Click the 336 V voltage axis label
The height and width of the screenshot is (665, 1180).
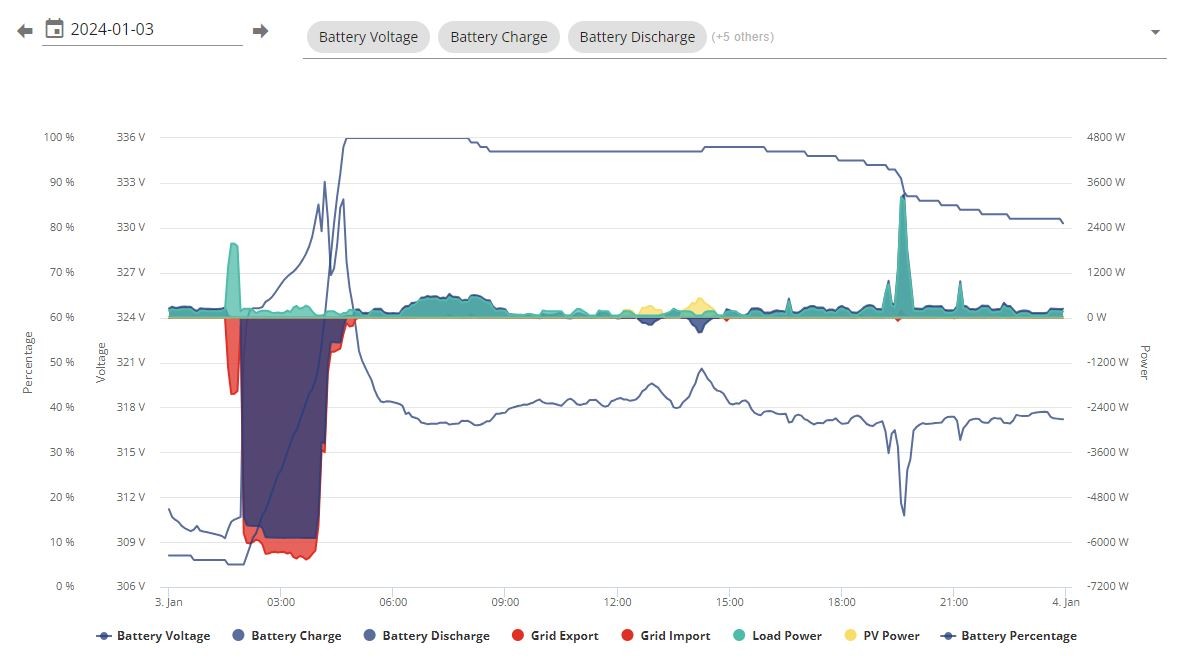pyautogui.click(x=131, y=137)
